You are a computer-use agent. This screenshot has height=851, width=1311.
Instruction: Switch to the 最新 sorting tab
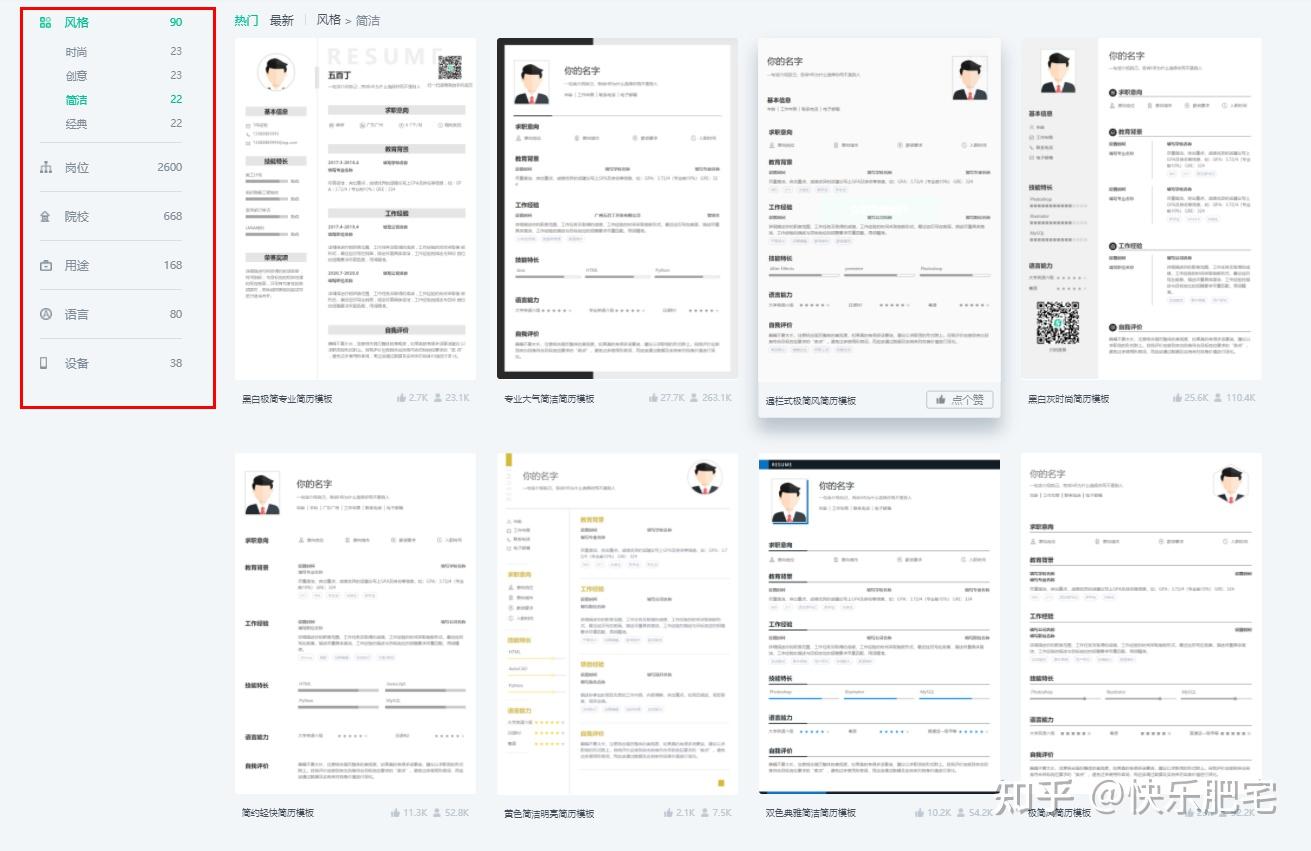(x=281, y=20)
